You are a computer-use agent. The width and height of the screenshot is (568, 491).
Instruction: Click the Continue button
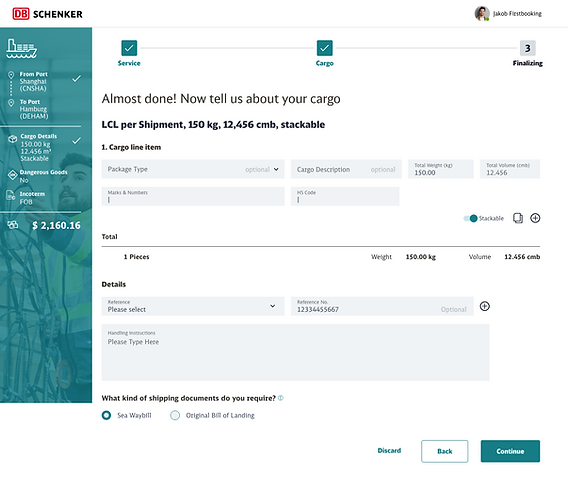510,451
